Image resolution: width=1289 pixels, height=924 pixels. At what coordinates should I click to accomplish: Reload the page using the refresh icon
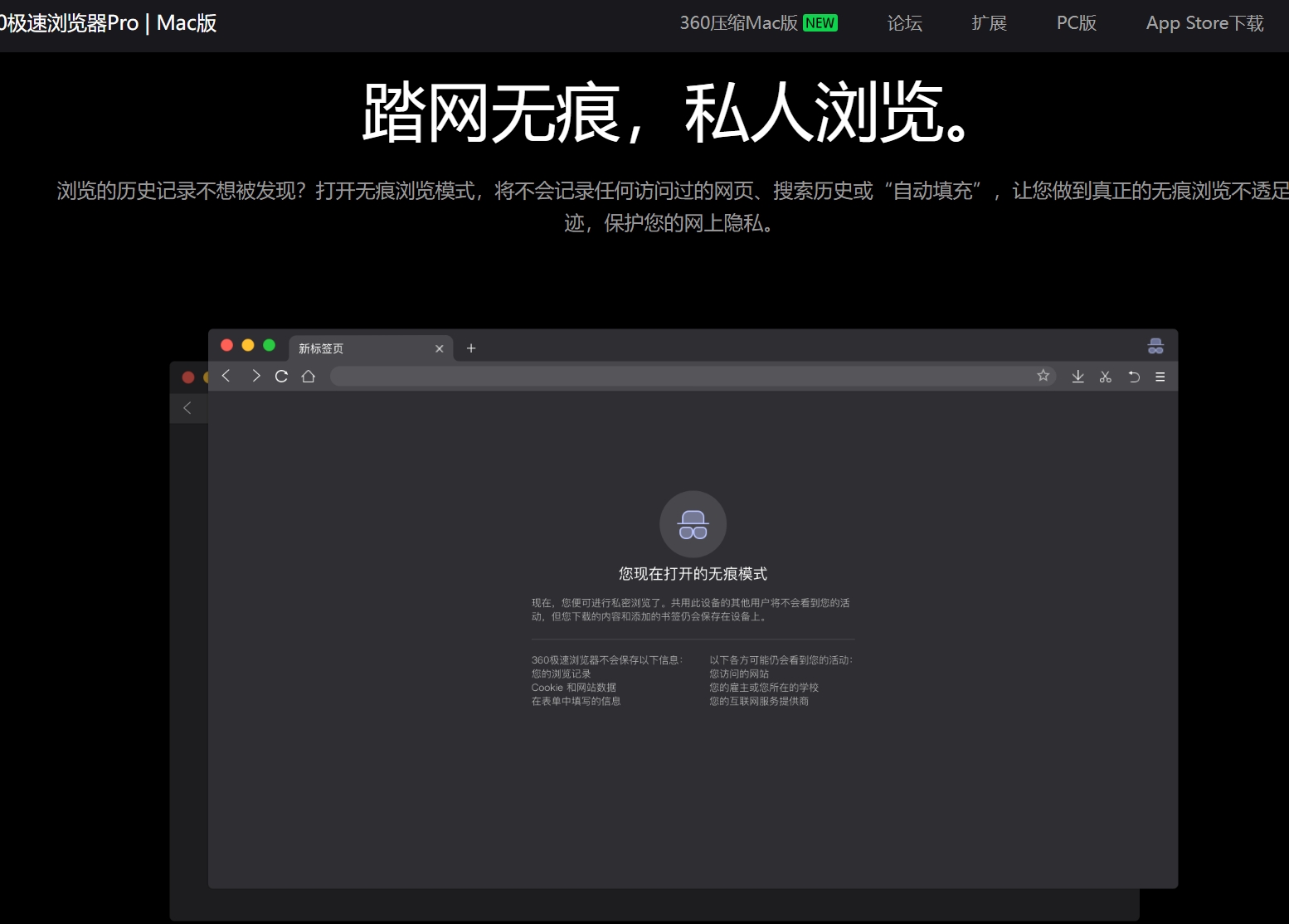[281, 376]
